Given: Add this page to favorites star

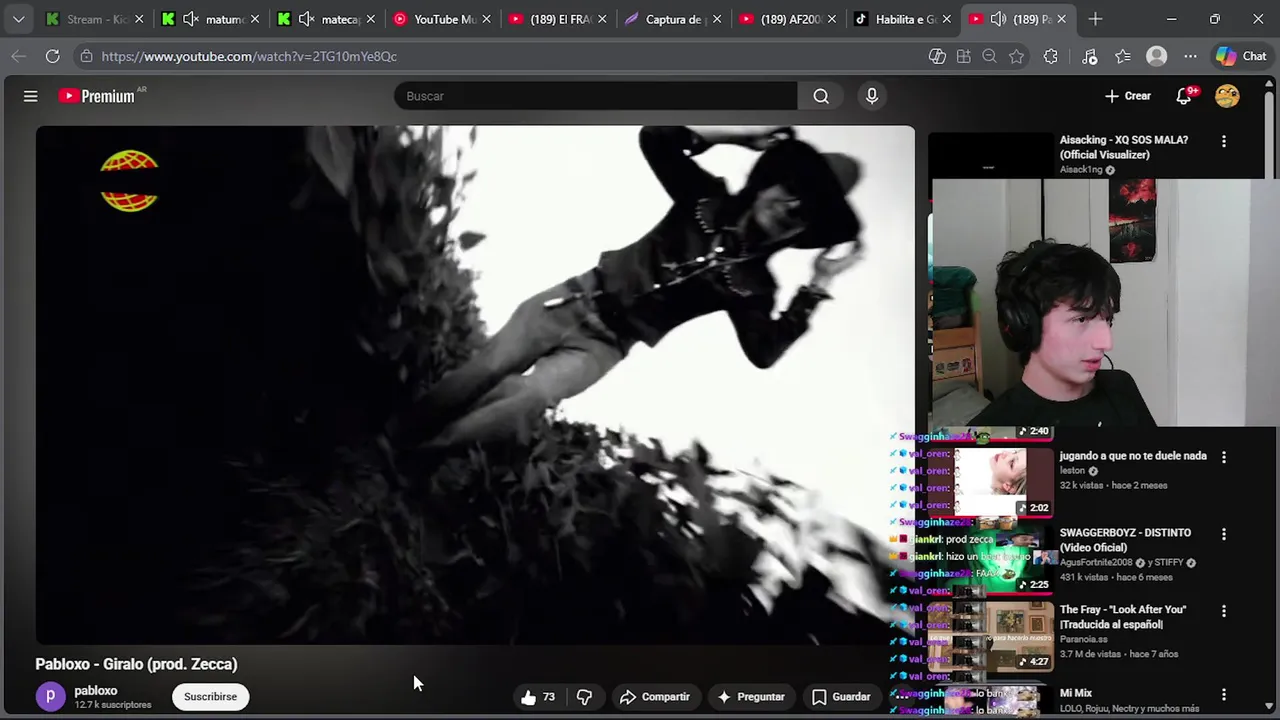Looking at the screenshot, I should (1017, 56).
